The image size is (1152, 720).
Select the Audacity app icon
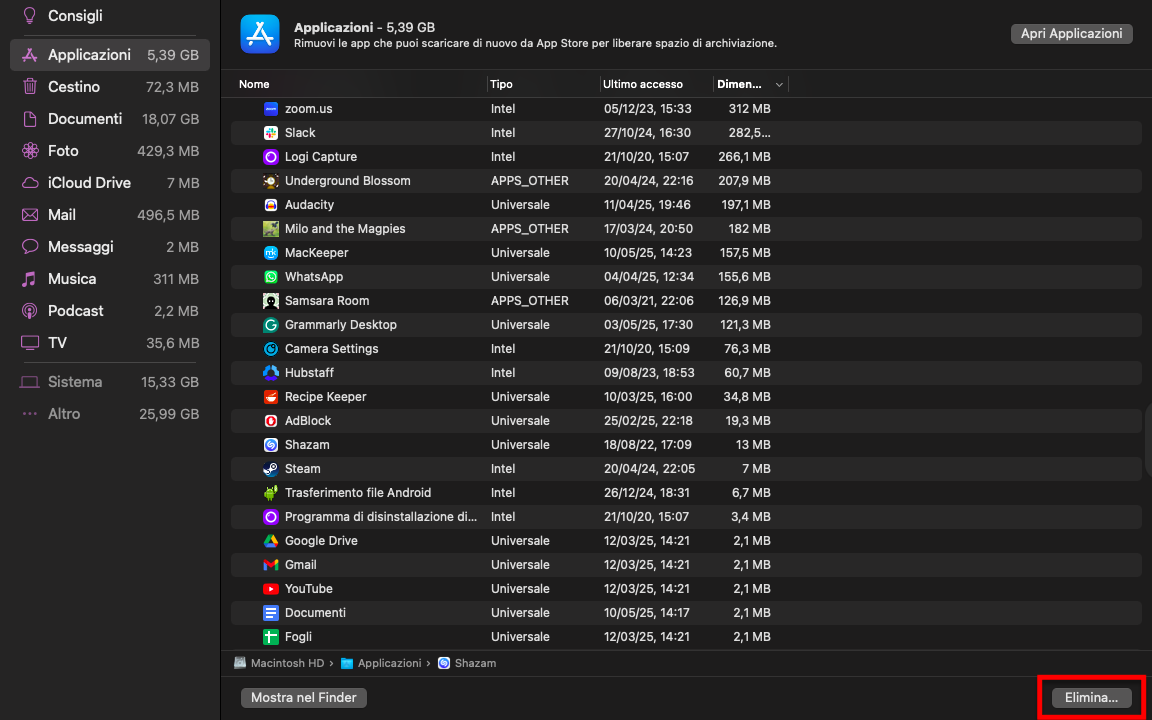pyautogui.click(x=270, y=204)
